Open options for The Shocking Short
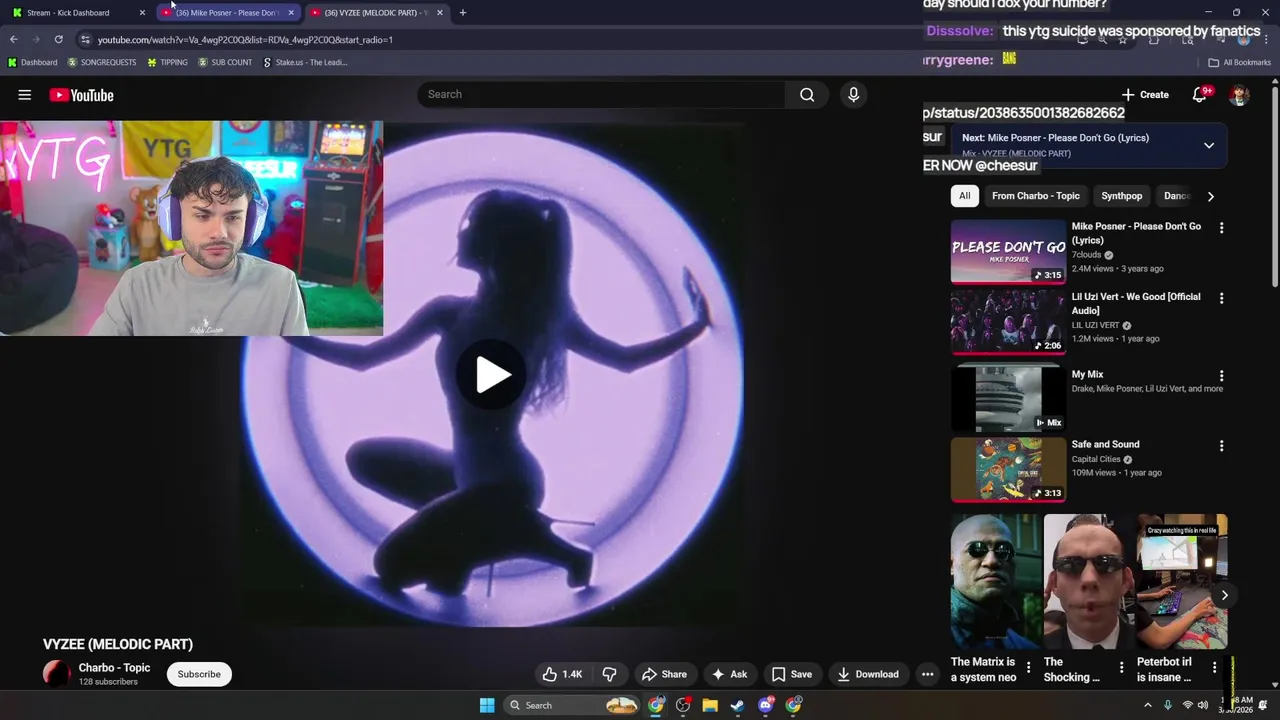The height and width of the screenshot is (720, 1280). tap(1121, 667)
